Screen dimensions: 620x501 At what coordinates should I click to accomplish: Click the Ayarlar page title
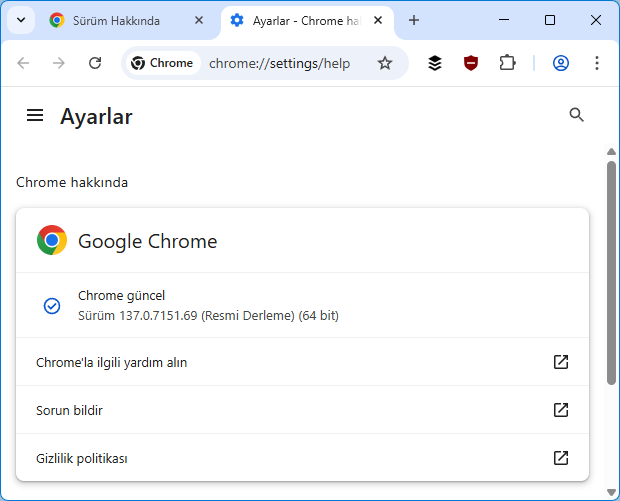[96, 117]
